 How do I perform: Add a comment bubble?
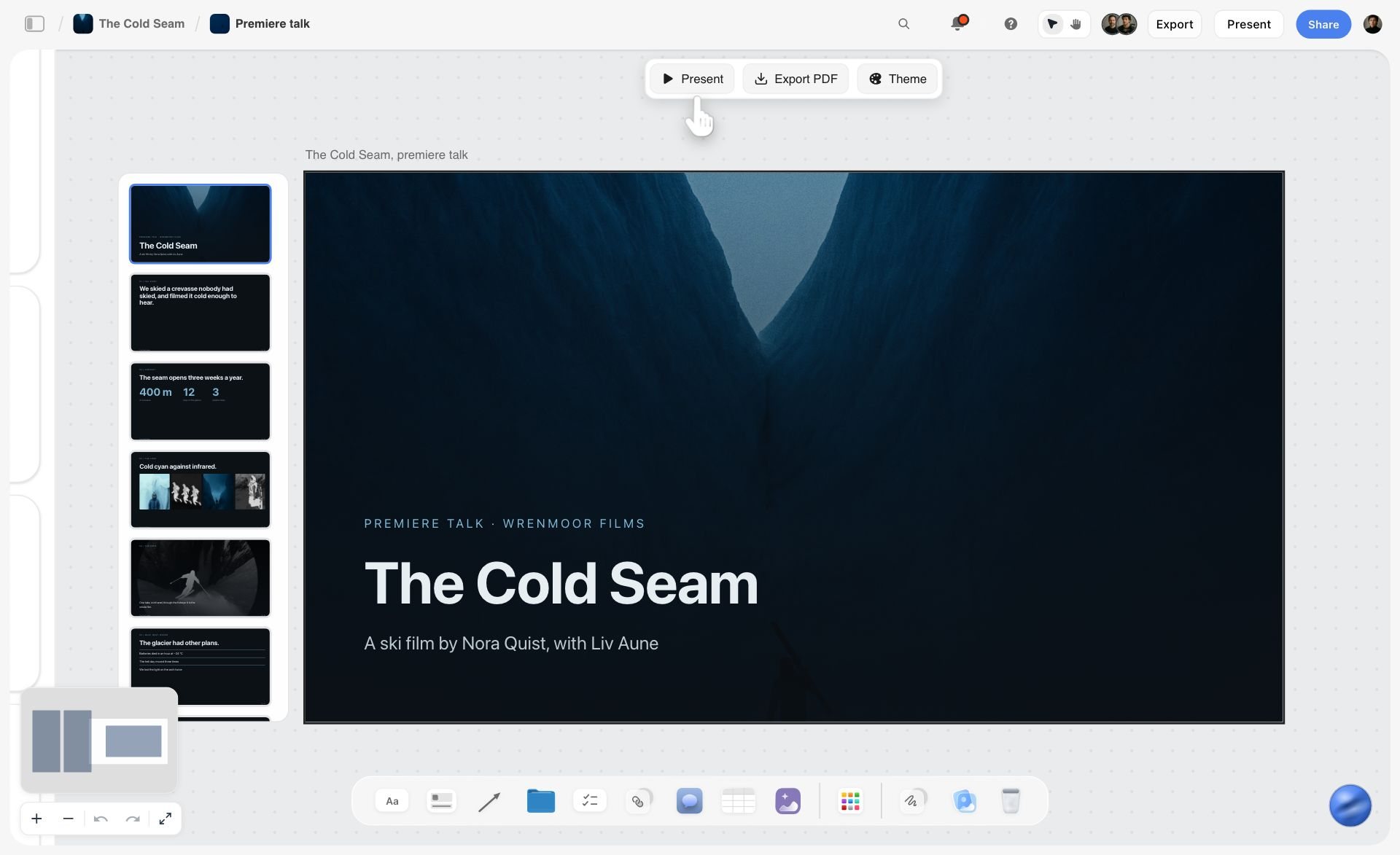tap(689, 801)
